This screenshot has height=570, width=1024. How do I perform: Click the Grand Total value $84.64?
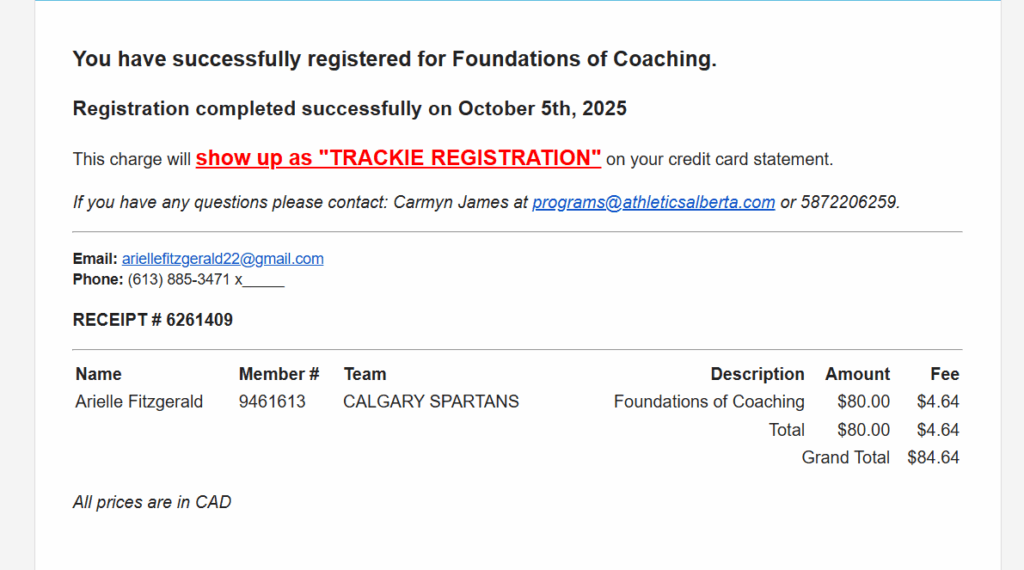tap(933, 458)
